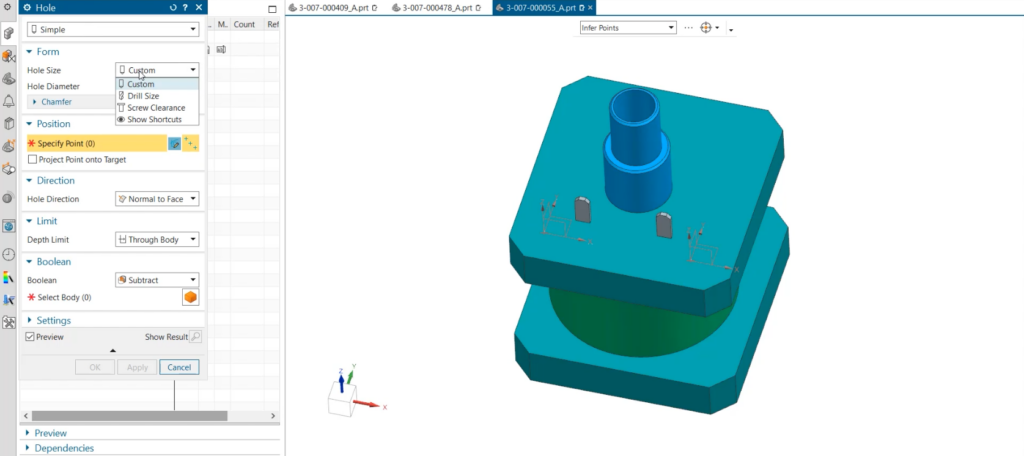Image resolution: width=1024 pixels, height=456 pixels.
Task: Click scrollbar left arrow in navigator
Action: click(x=26, y=415)
